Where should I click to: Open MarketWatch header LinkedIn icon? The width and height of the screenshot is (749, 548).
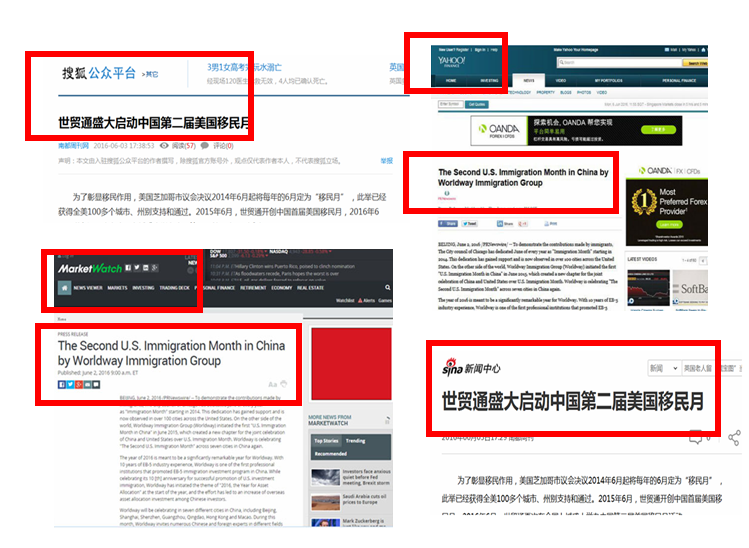coord(146,268)
